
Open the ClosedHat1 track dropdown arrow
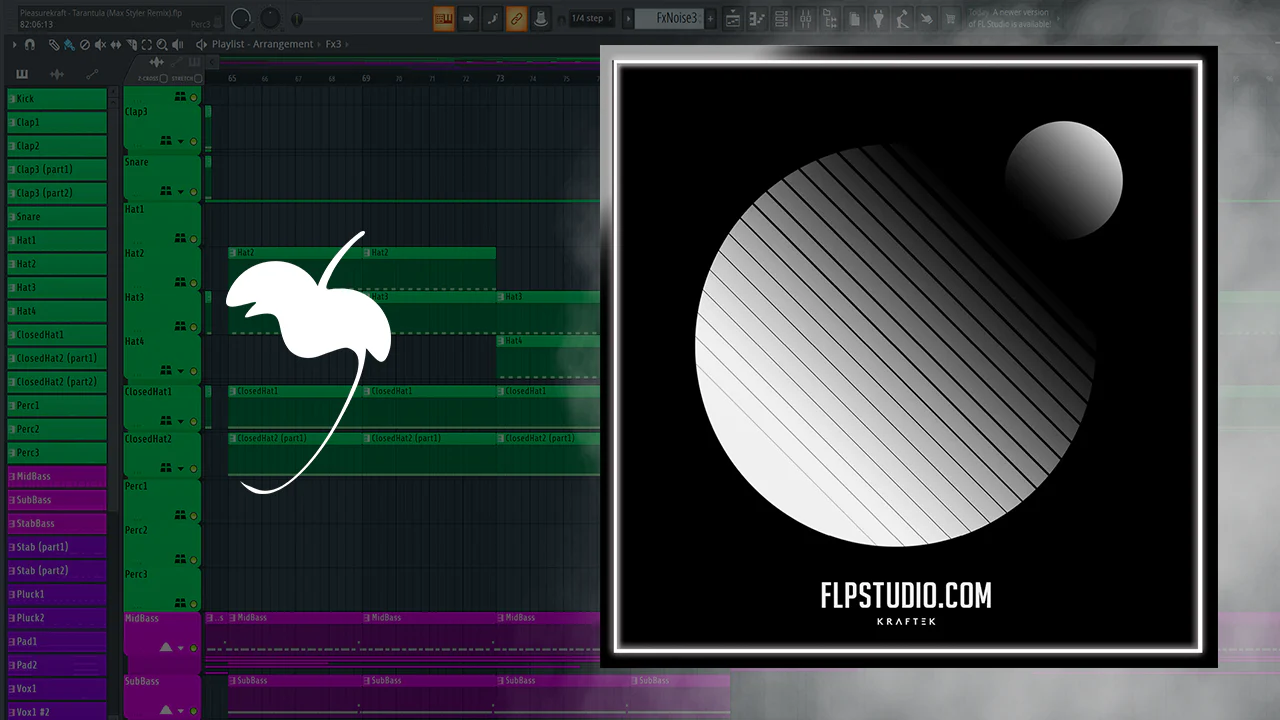tap(181, 421)
